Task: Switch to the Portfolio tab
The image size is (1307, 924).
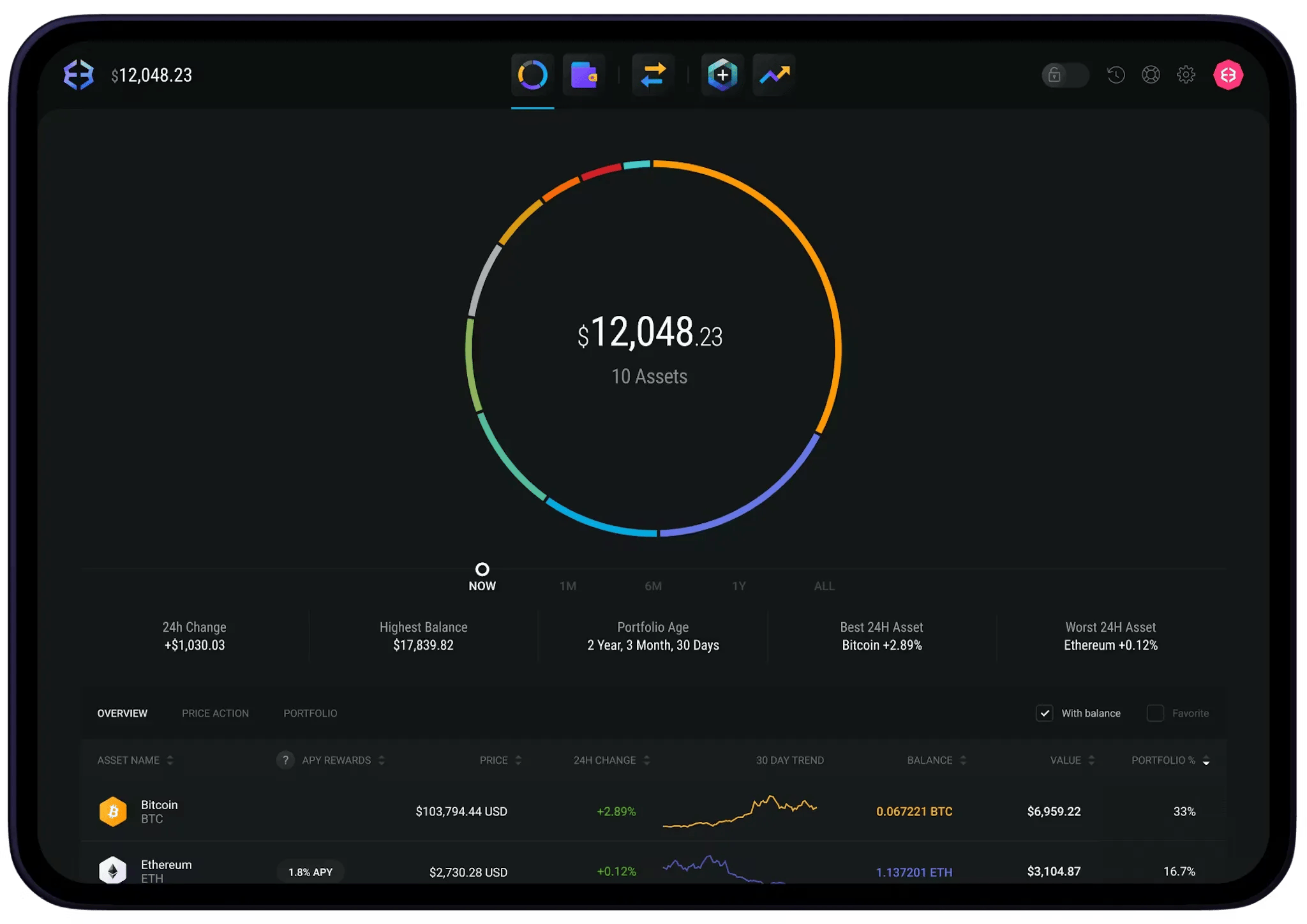Action: [x=310, y=713]
